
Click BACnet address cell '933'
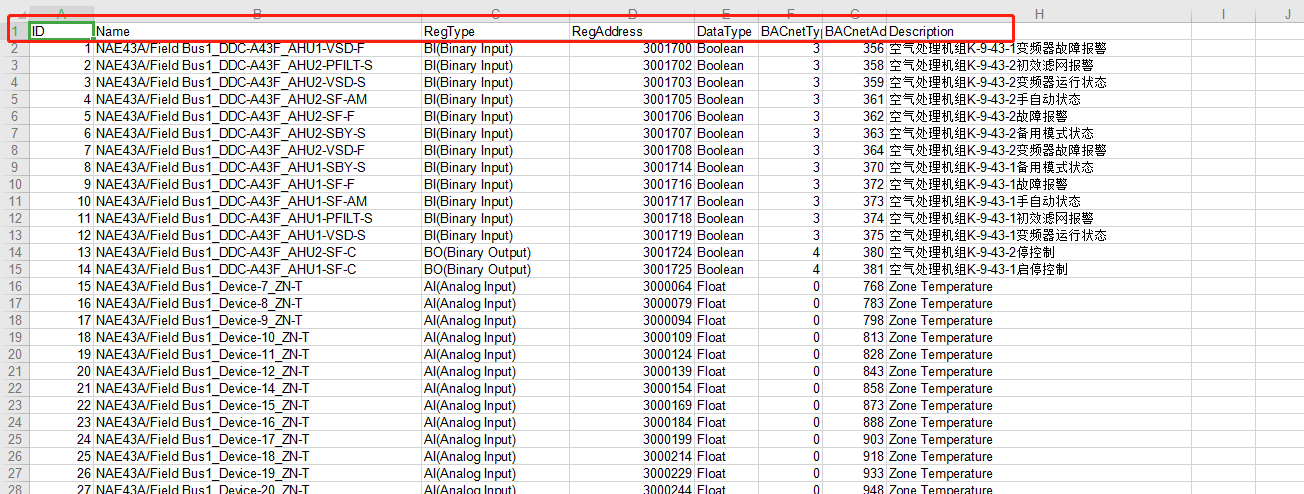[x=855, y=474]
